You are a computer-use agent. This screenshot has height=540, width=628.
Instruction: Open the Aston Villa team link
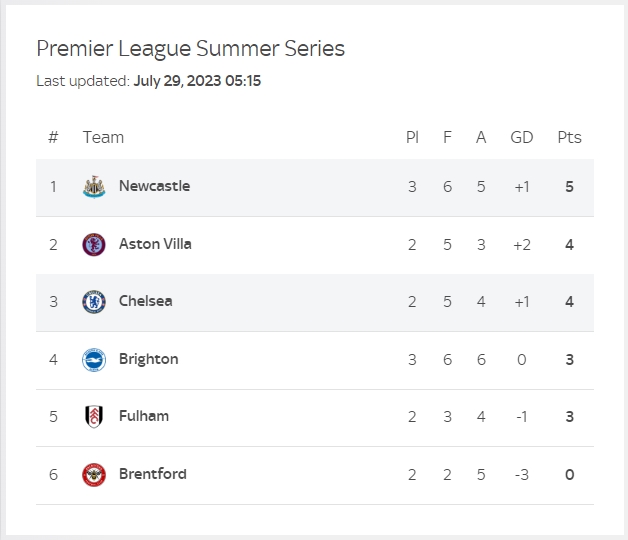(155, 244)
